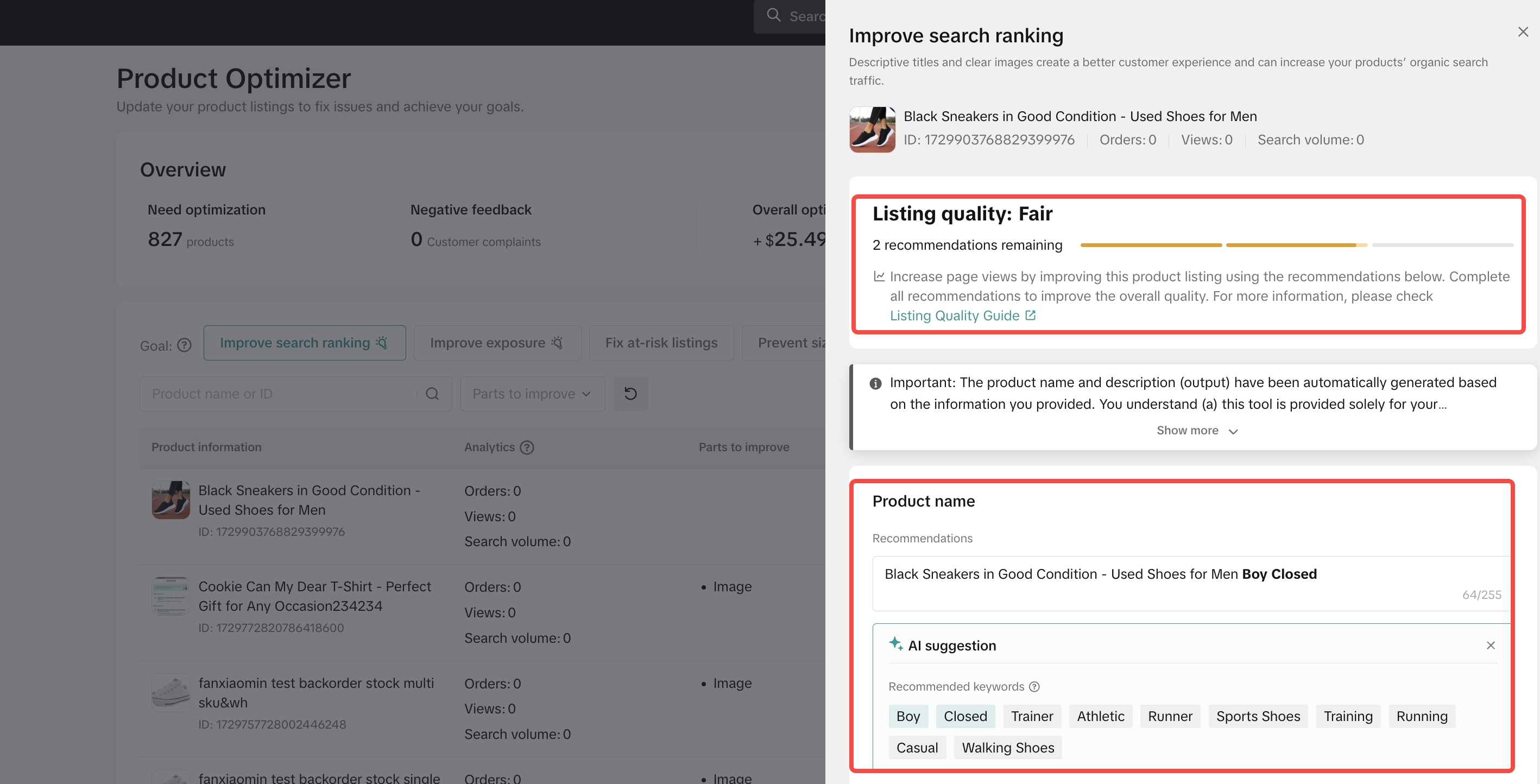Click the reset filters refresh icon
The image size is (1540, 784).
pos(630,394)
